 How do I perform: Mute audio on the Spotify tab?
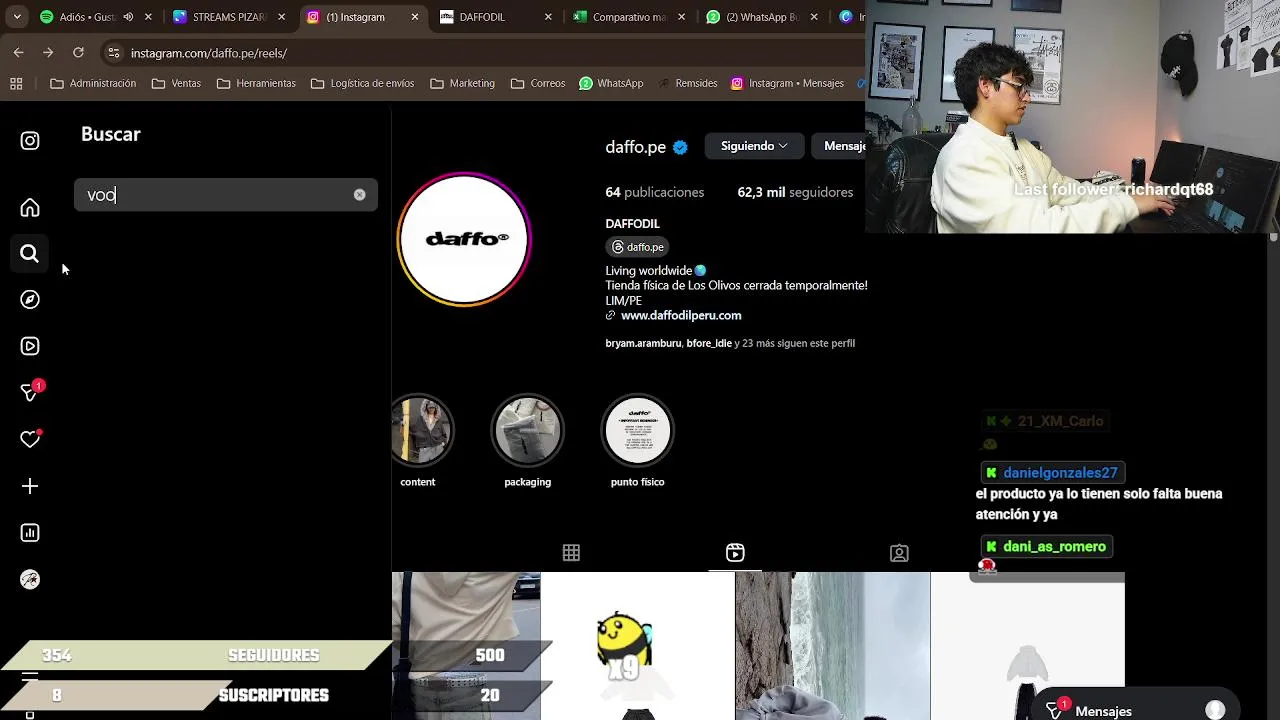point(128,17)
